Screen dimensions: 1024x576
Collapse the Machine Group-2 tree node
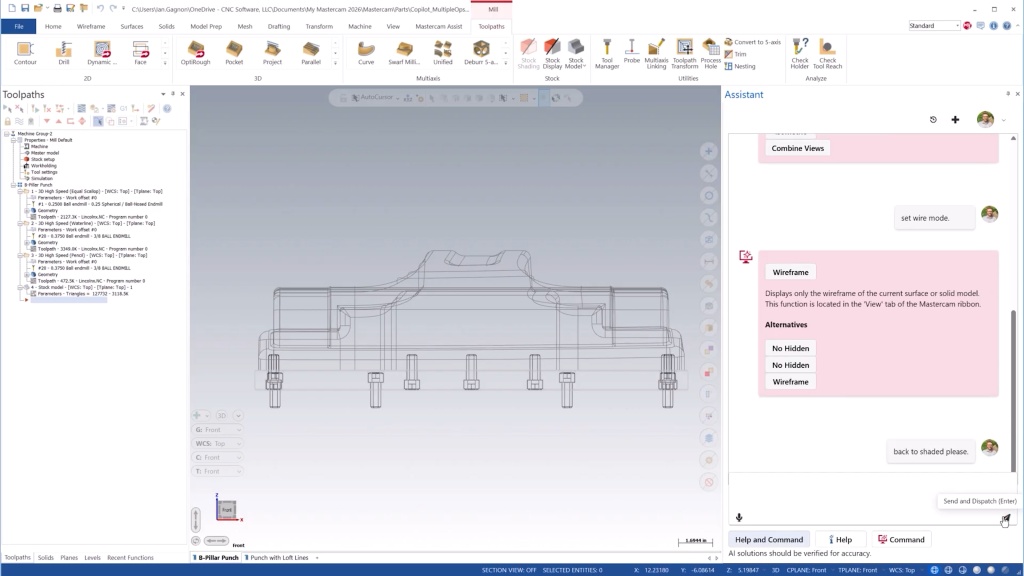[x=7, y=134]
